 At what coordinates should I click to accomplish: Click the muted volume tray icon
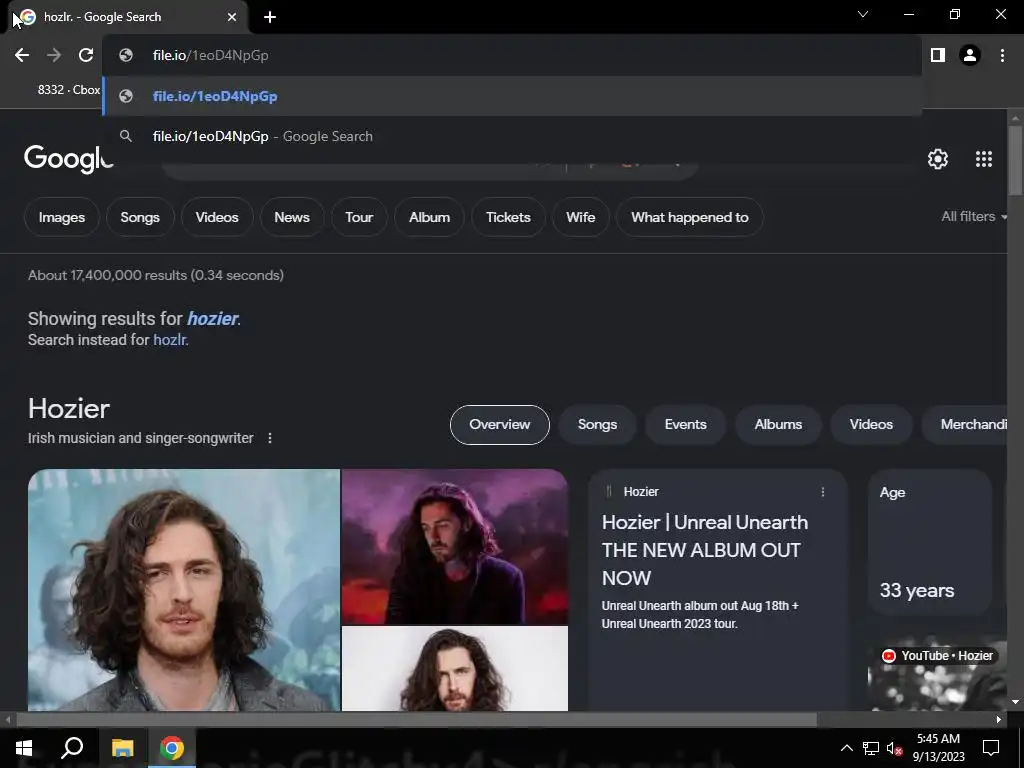pyautogui.click(x=894, y=748)
